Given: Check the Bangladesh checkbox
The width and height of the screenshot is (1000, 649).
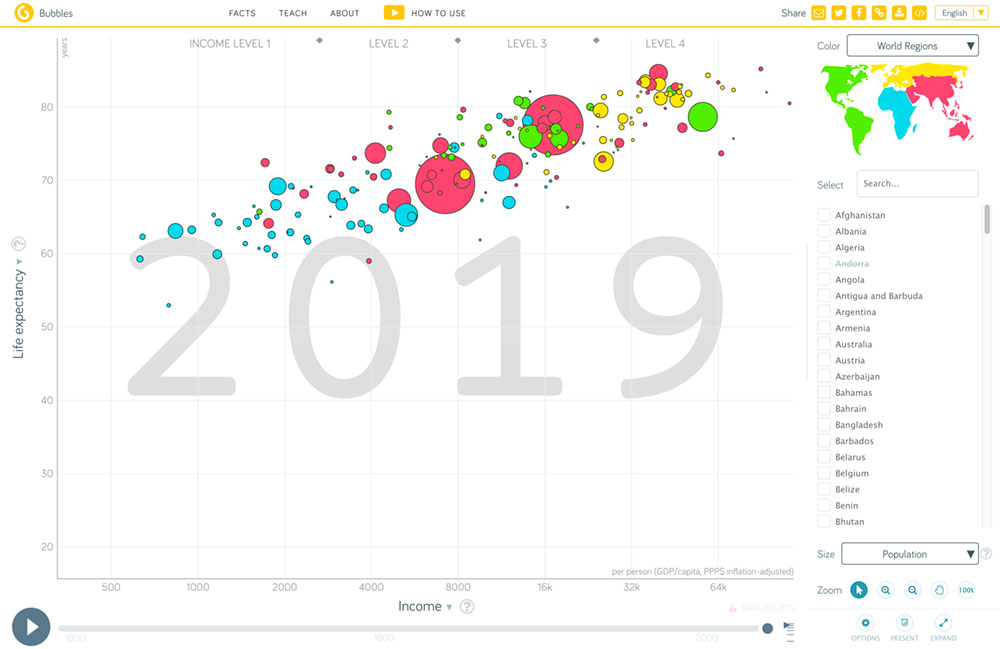Looking at the screenshot, I should click(823, 424).
